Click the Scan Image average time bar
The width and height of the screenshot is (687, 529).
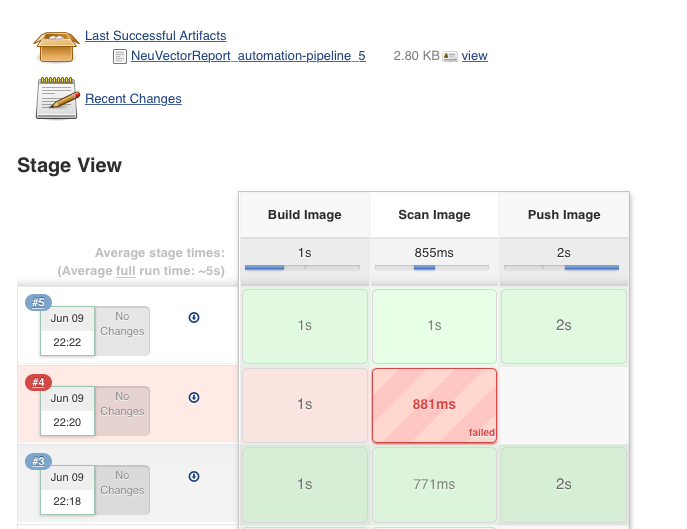pyautogui.click(x=434, y=268)
